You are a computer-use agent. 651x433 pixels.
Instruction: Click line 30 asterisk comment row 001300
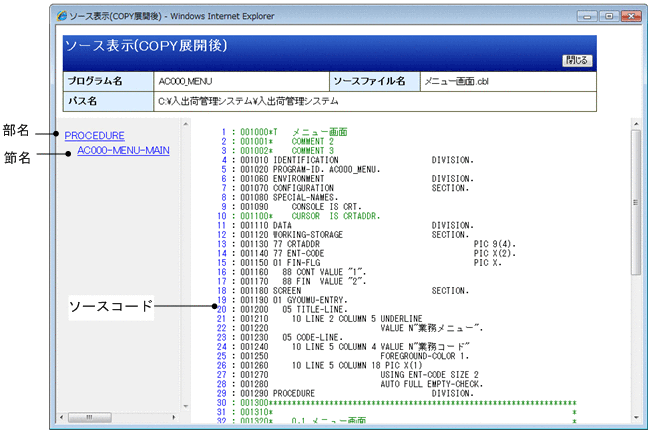(409, 403)
